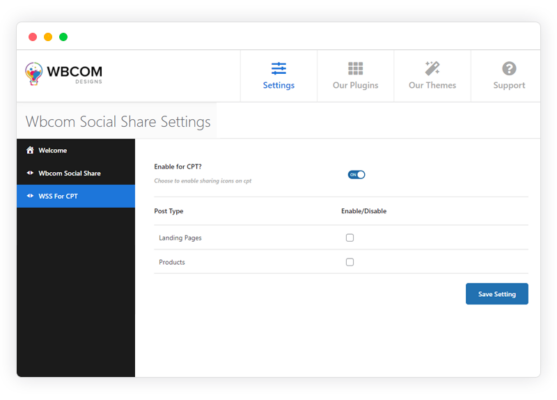The image size is (557, 400).
Task: Click the Our Themes magic wand icon
Action: tap(432, 68)
